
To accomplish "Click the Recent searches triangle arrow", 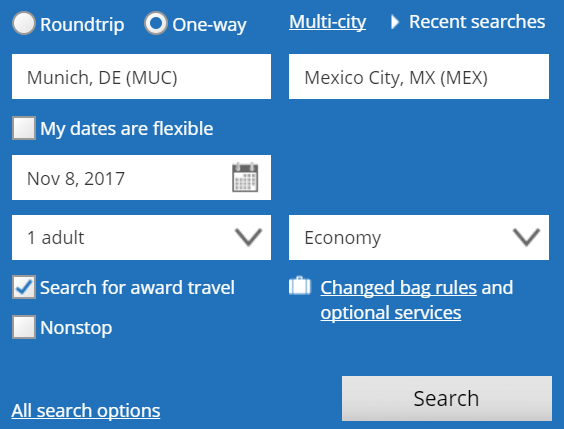I will (395, 22).
